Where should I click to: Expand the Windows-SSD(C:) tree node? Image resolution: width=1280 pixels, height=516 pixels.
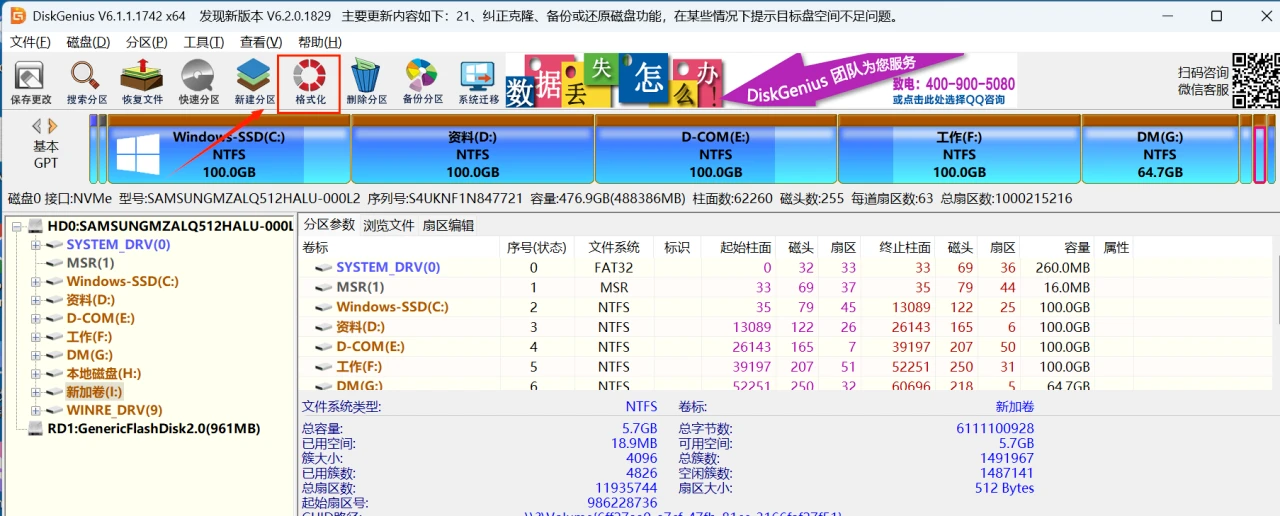point(36,282)
